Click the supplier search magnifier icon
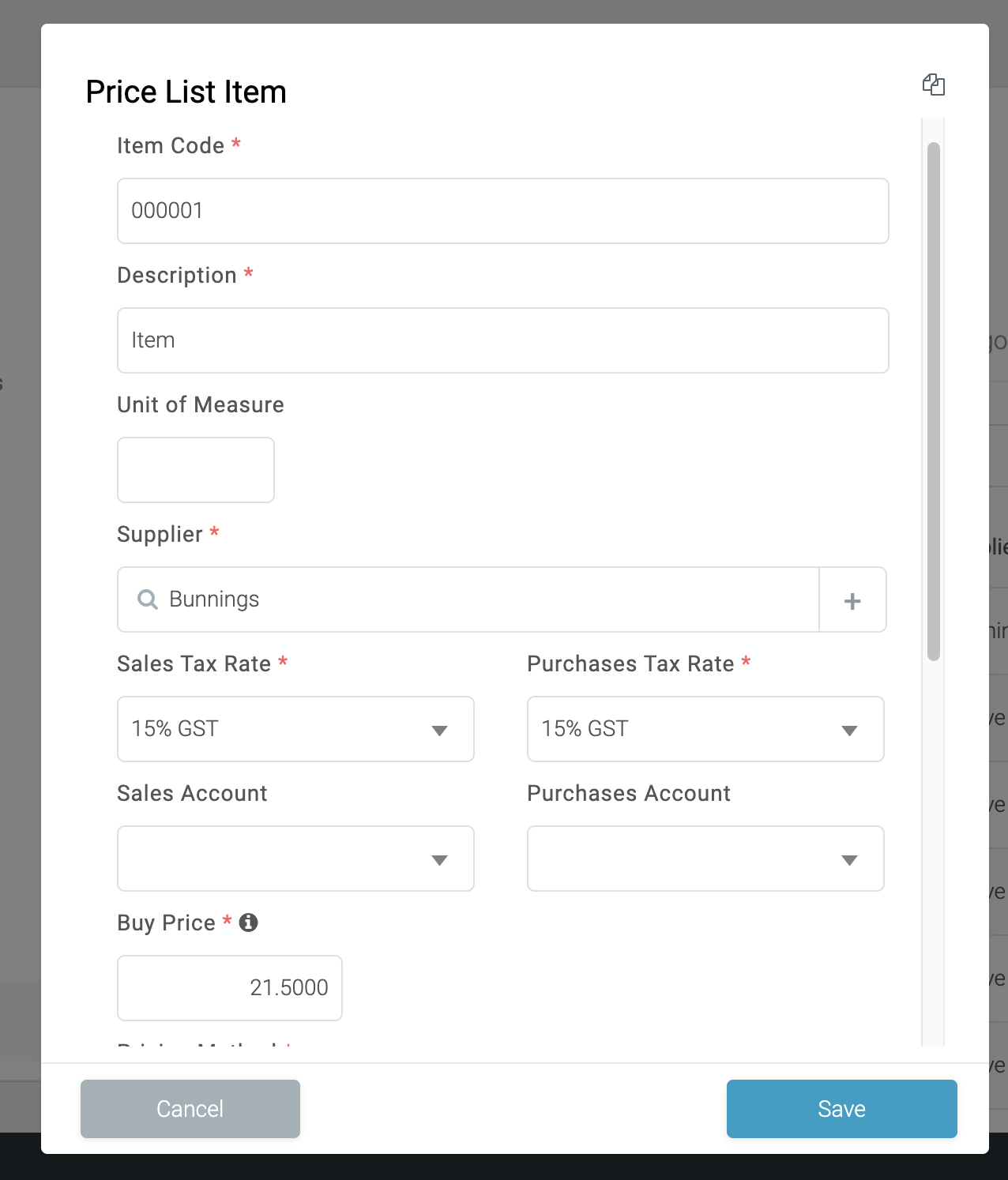1008x1180 pixels. pos(148,599)
